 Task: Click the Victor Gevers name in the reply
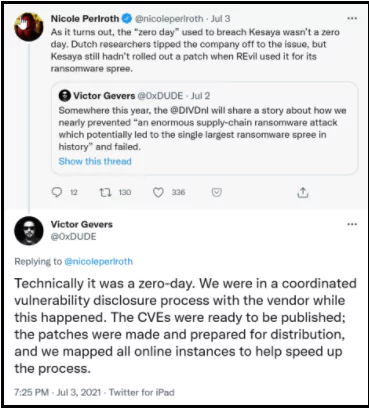coord(82,224)
